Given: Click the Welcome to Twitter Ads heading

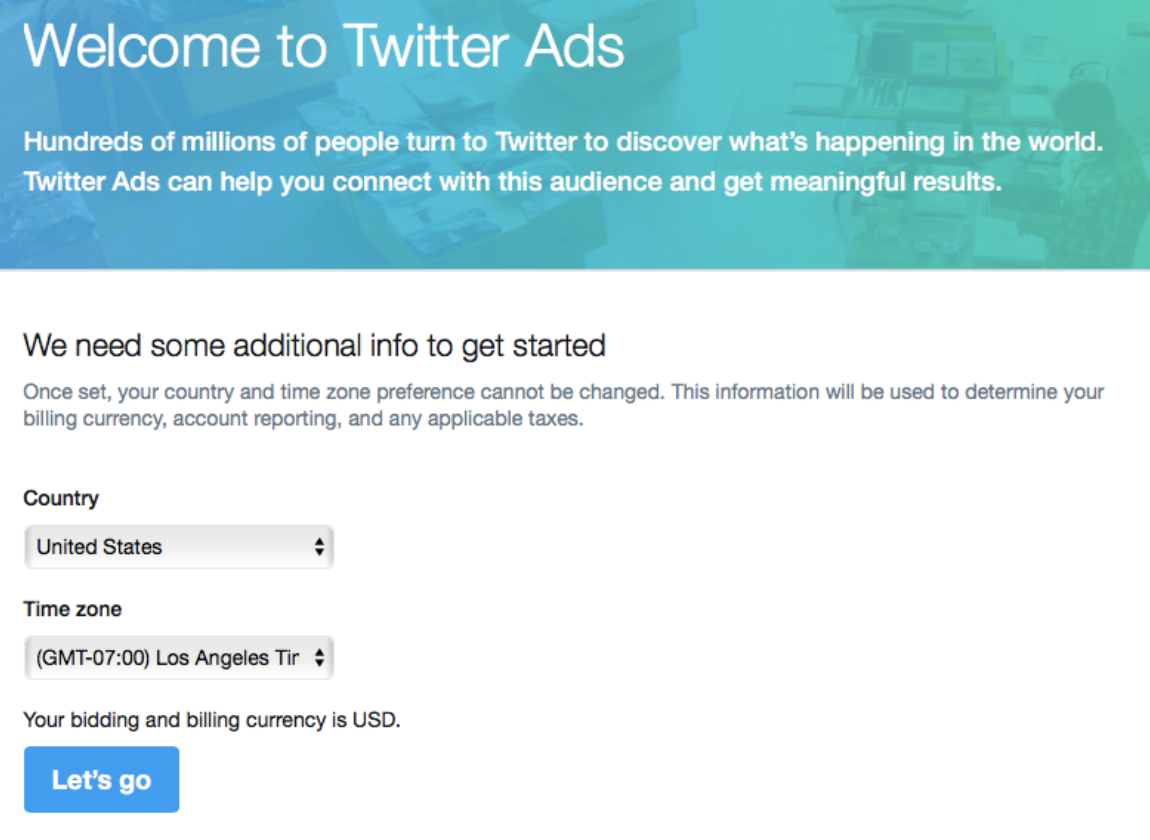Looking at the screenshot, I should pos(324,46).
